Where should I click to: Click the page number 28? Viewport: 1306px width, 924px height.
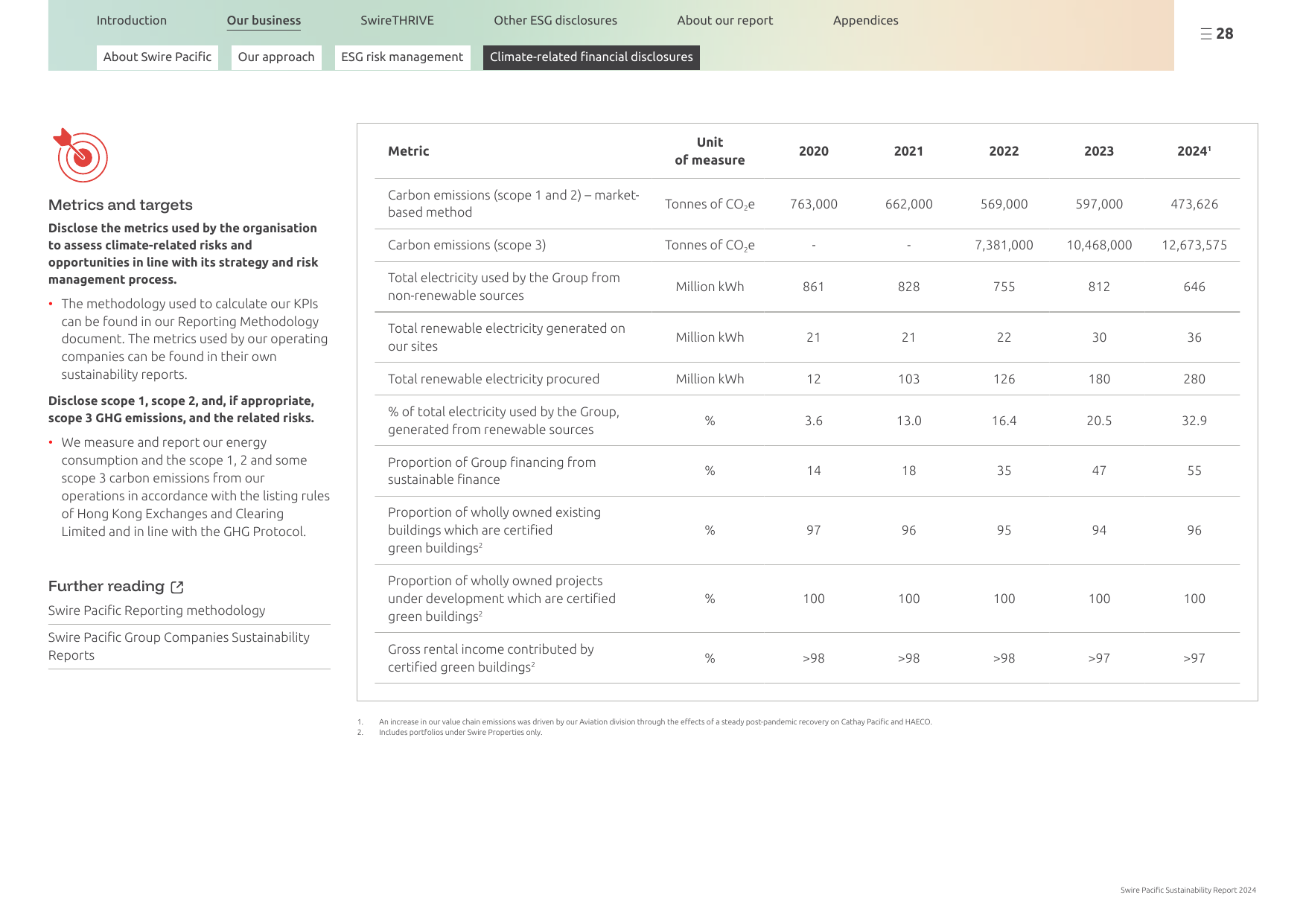1225,34
